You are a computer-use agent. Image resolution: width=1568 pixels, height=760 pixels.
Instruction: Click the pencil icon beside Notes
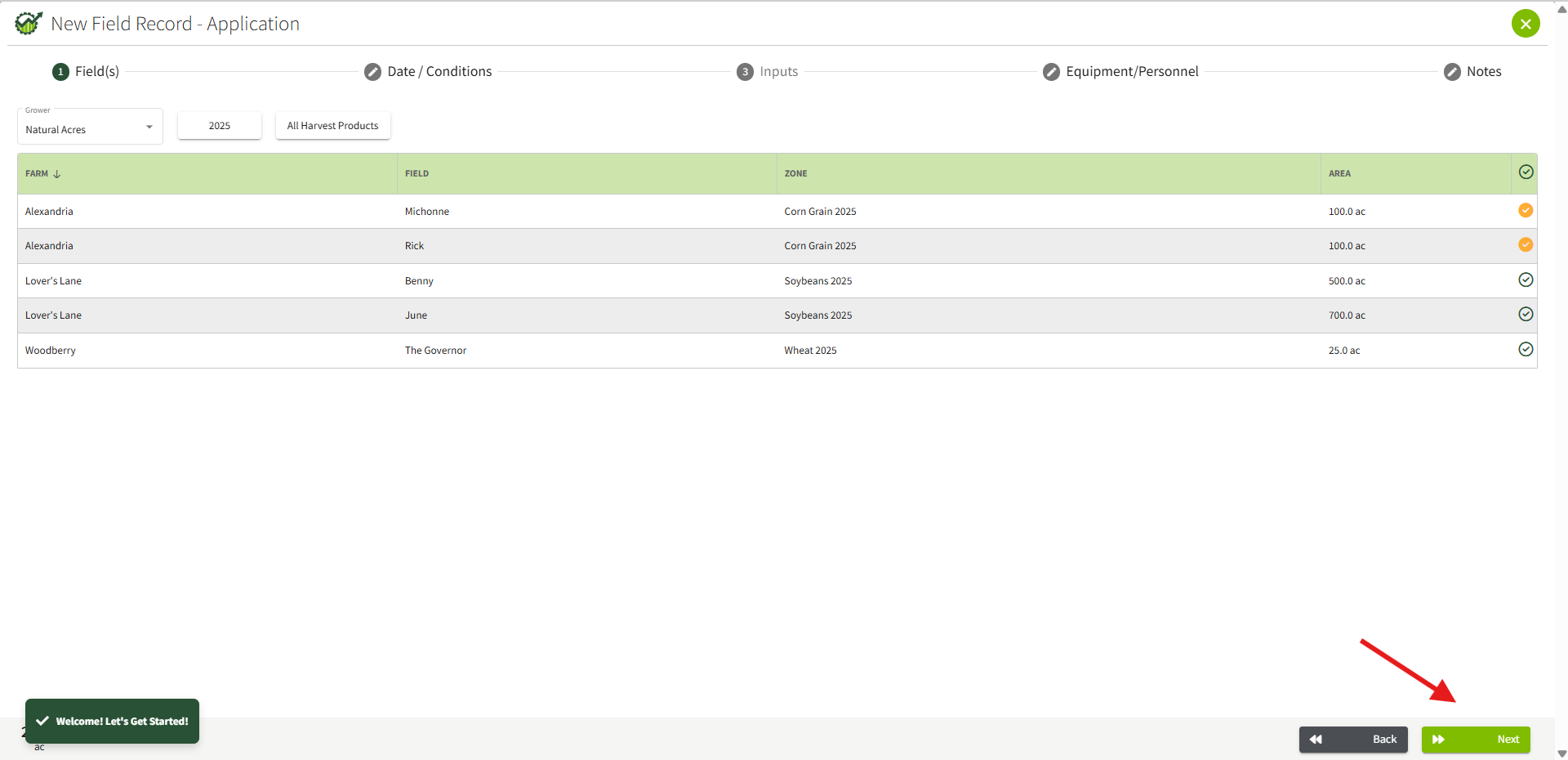(x=1452, y=72)
